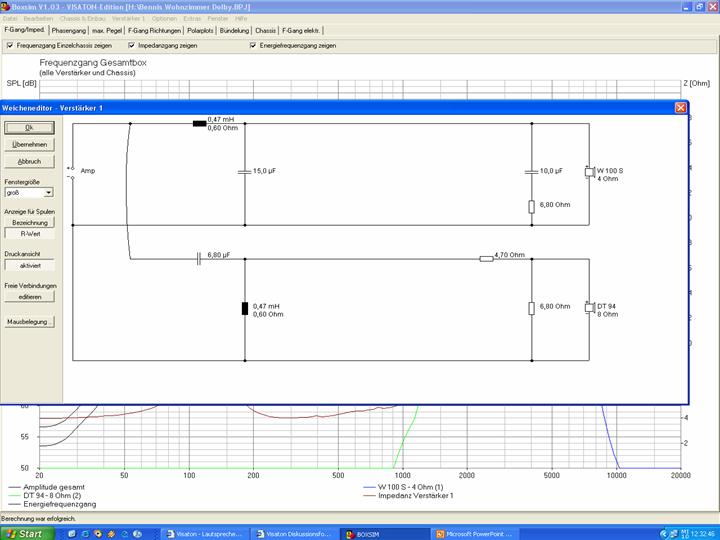Toggle the Impedanzgang zeigen checkbox
720x540 pixels.
(131, 46)
